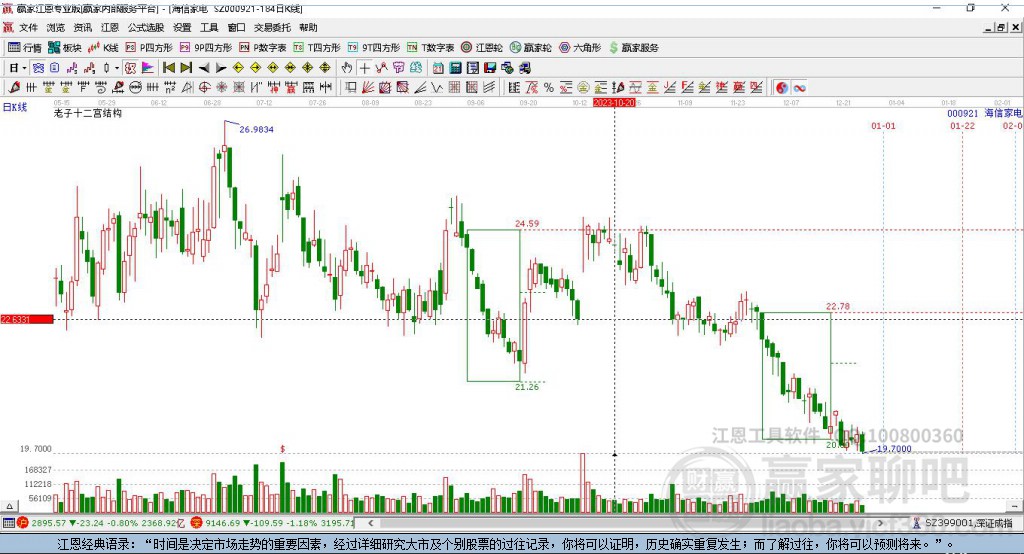Open the 设置 menu
Image resolution: width=1024 pixels, height=554 pixels.
(182, 27)
